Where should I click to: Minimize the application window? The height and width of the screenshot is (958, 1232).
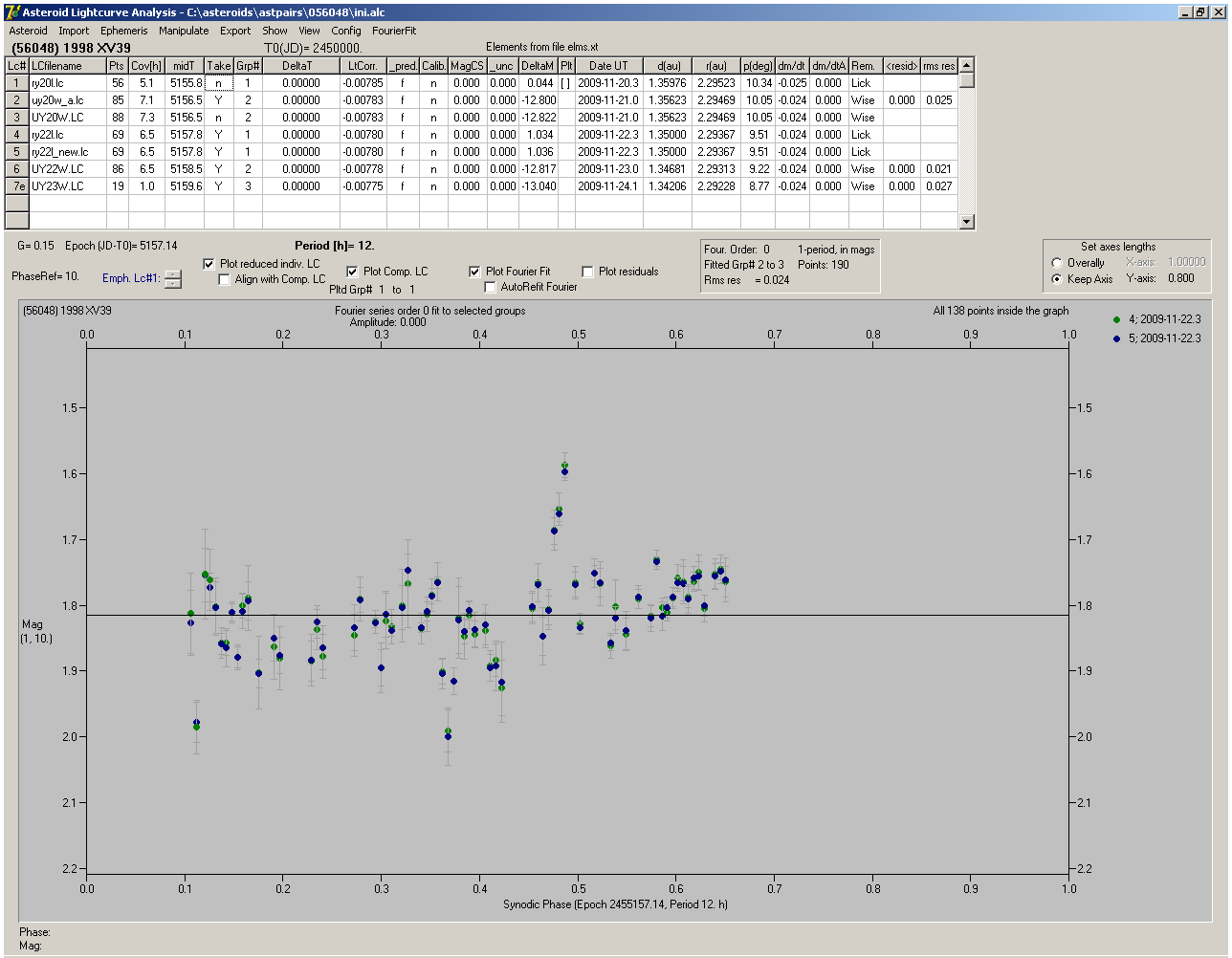tap(1184, 12)
